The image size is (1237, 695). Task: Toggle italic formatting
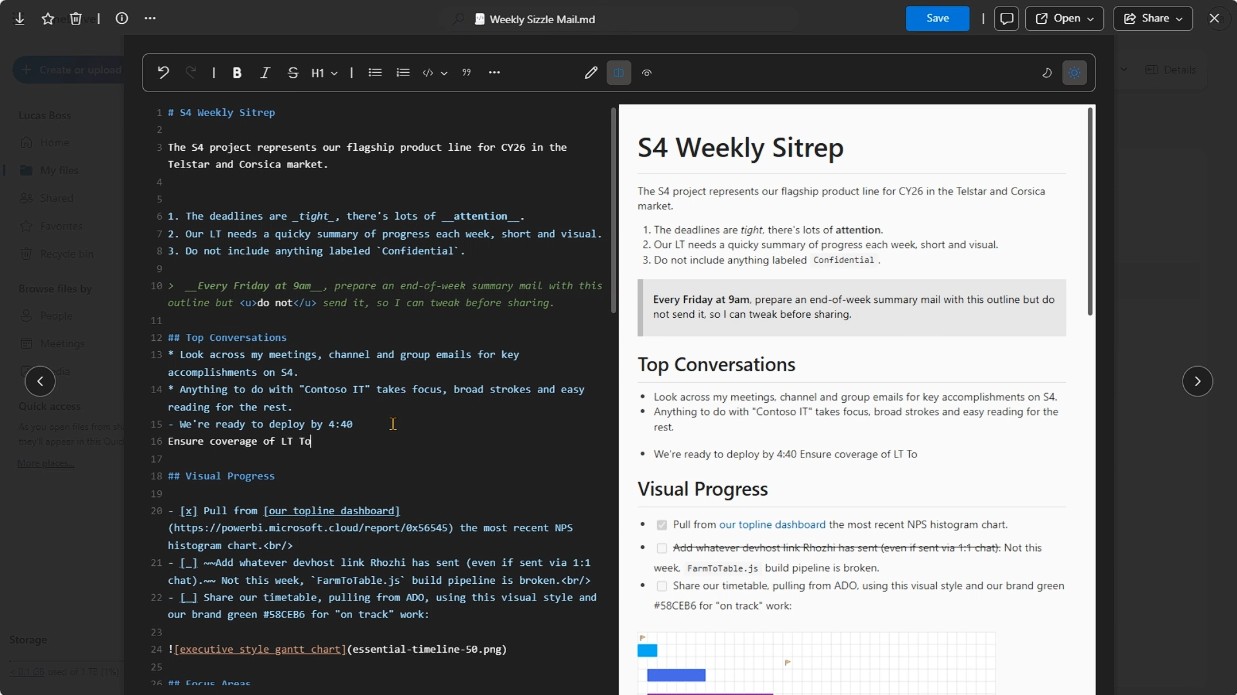[x=265, y=72]
